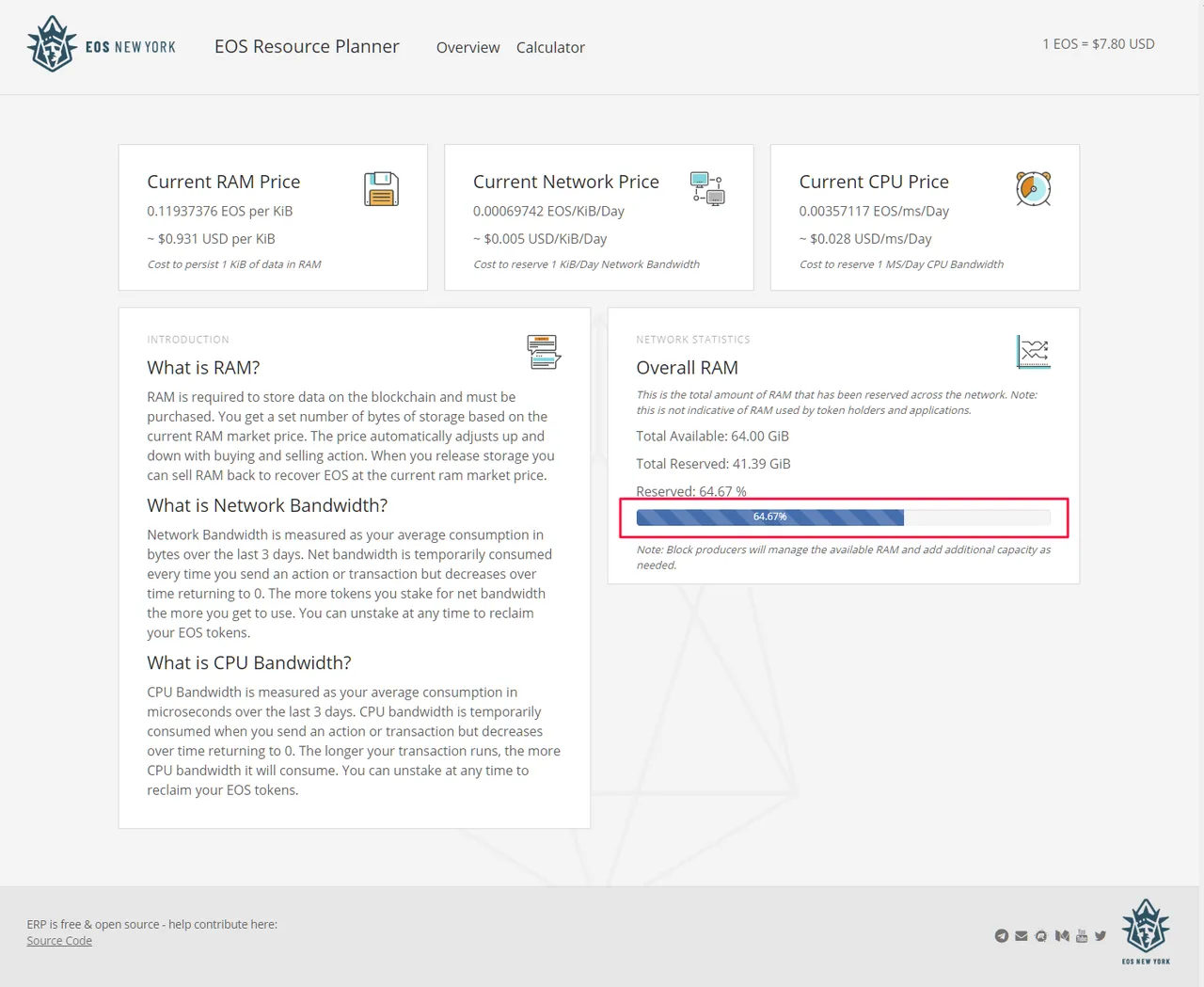Click the 1 EOS = $7.80 USD rate
Screen dimensions: 1204x987
point(1099,44)
